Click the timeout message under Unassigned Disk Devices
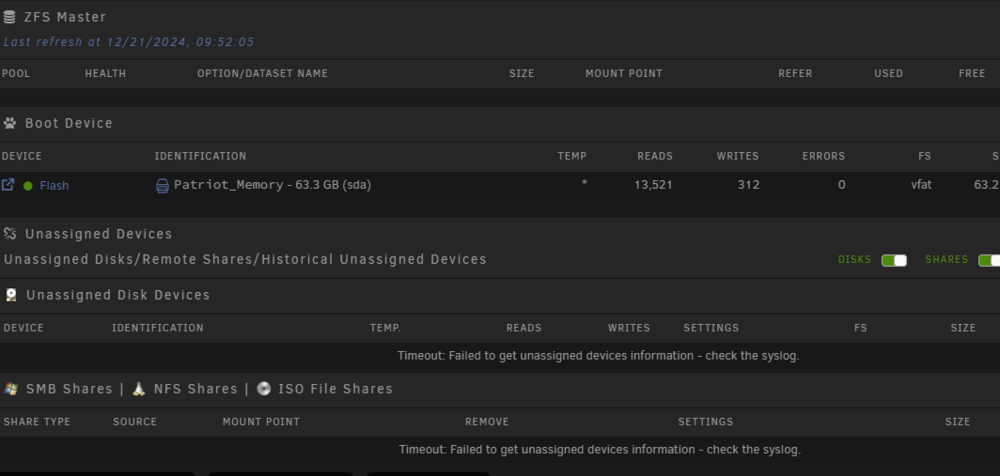The height and width of the screenshot is (476, 1000). click(x=598, y=356)
